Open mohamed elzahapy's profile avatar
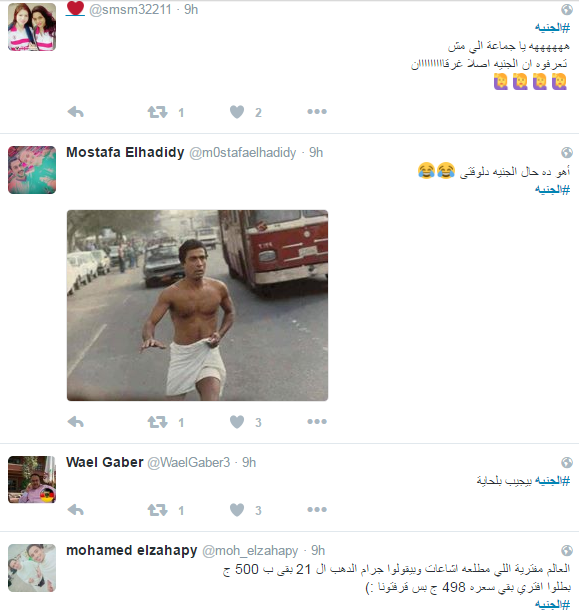The width and height of the screenshot is (579, 614). coord(32,568)
